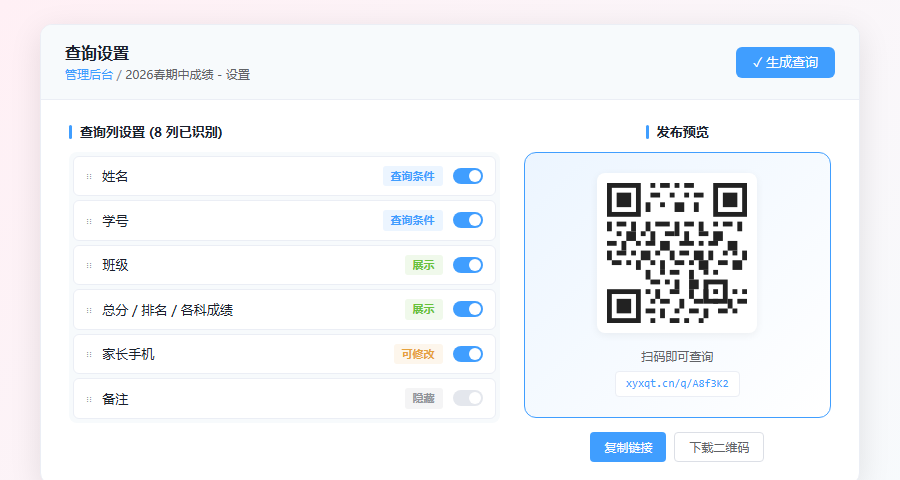Click the QR code preview image

click(677, 253)
